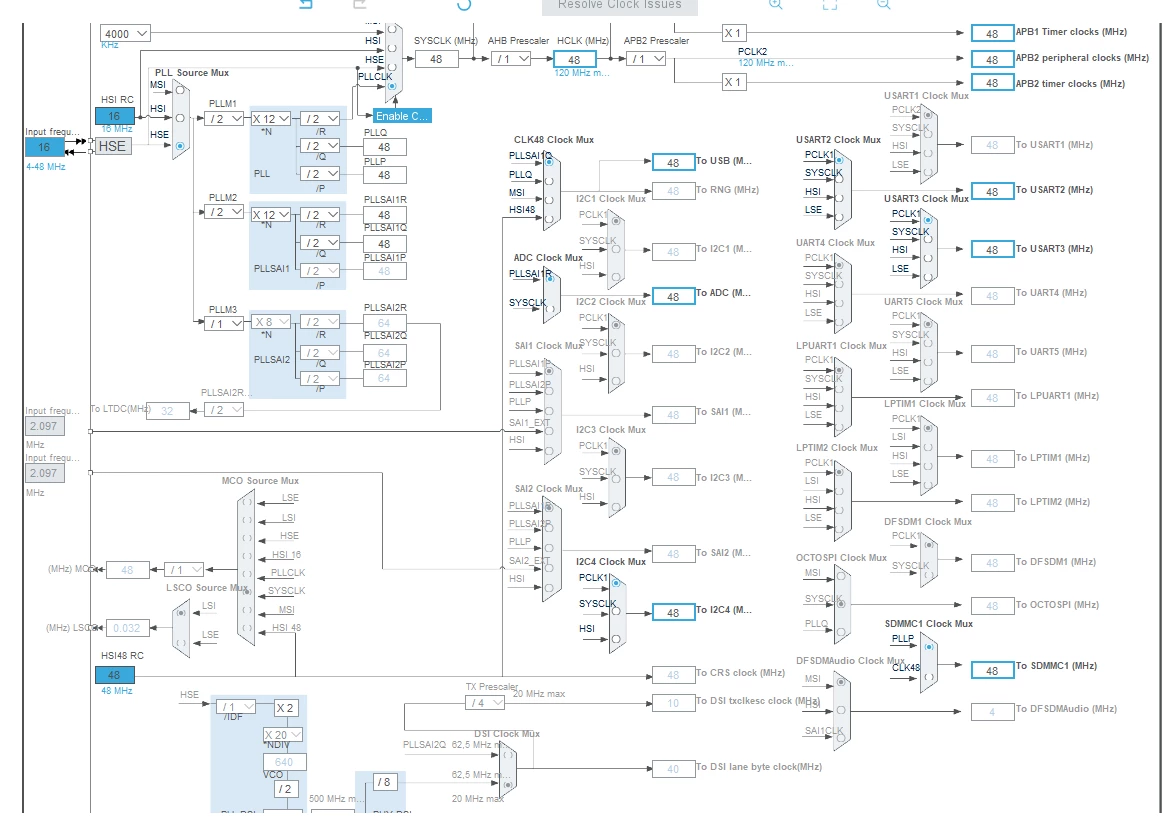Click the HSE input frequency field 16
Image resolution: width=1168 pixels, height=821 pixels.
point(45,148)
